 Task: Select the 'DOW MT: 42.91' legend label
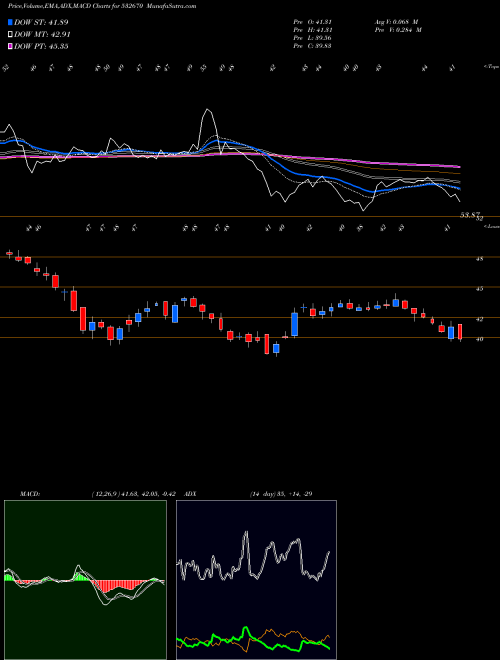[x=42, y=35]
